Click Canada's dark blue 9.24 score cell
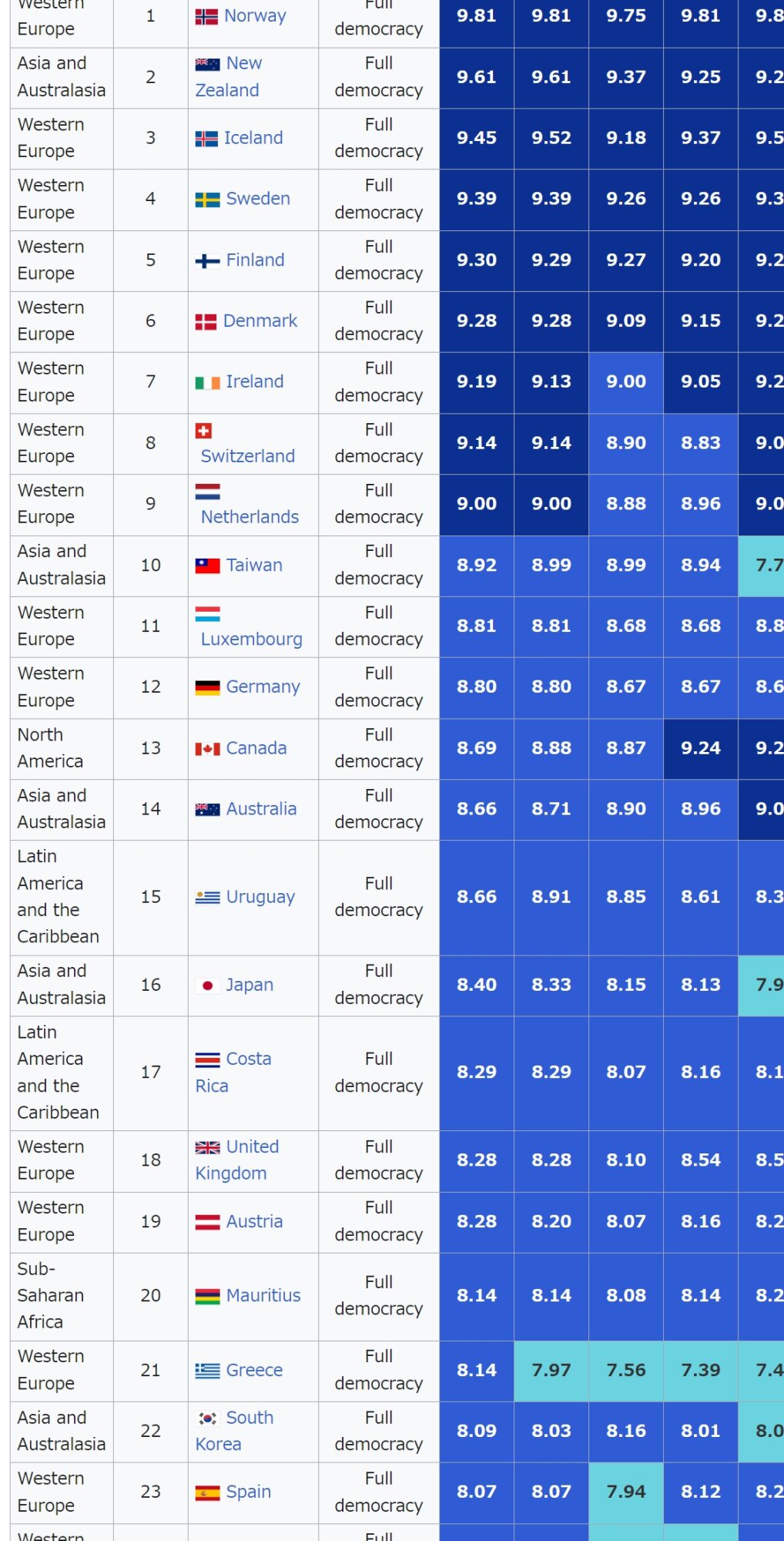 [x=700, y=748]
